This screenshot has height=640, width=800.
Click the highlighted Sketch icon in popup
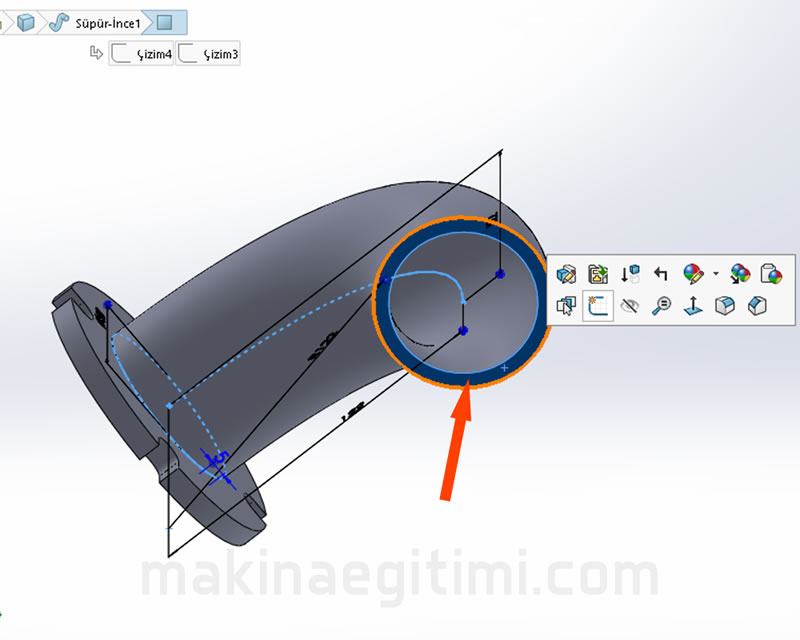pyautogui.click(x=599, y=306)
